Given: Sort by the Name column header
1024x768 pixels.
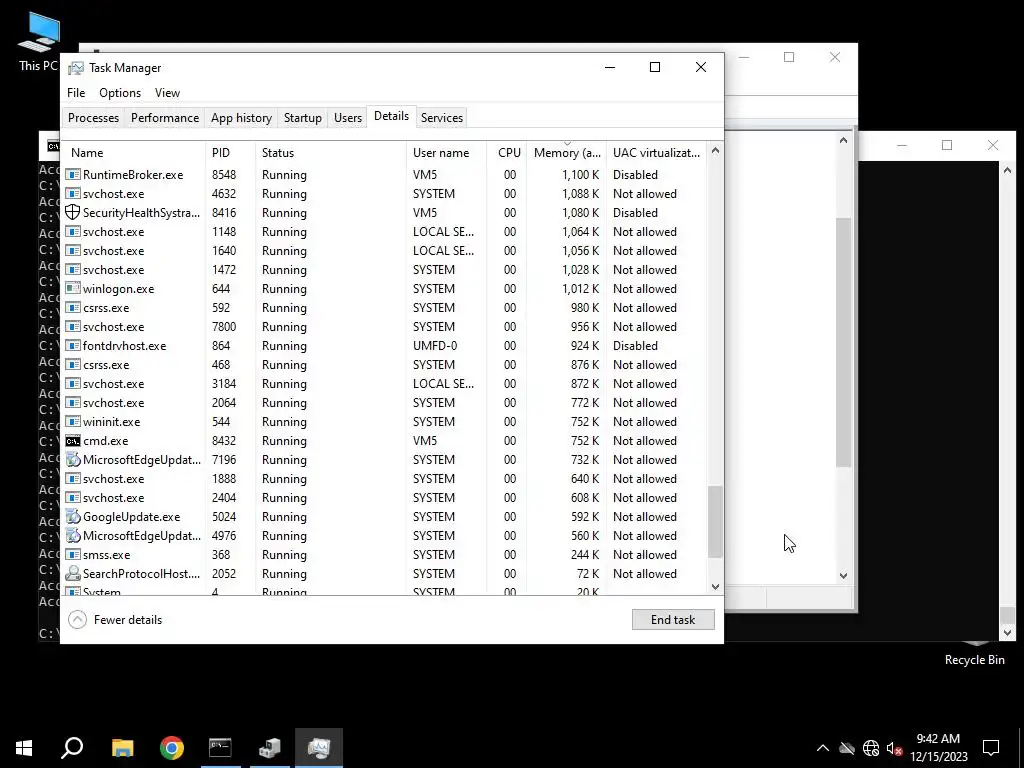Looking at the screenshot, I should pyautogui.click(x=134, y=153).
